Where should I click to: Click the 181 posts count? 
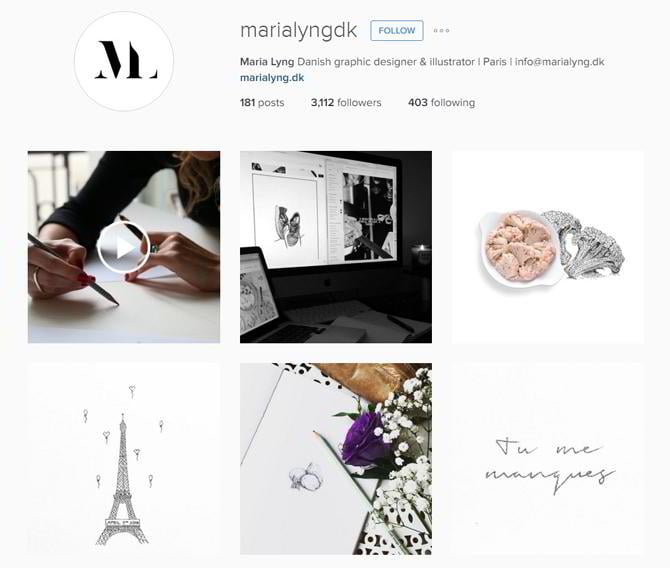262,103
